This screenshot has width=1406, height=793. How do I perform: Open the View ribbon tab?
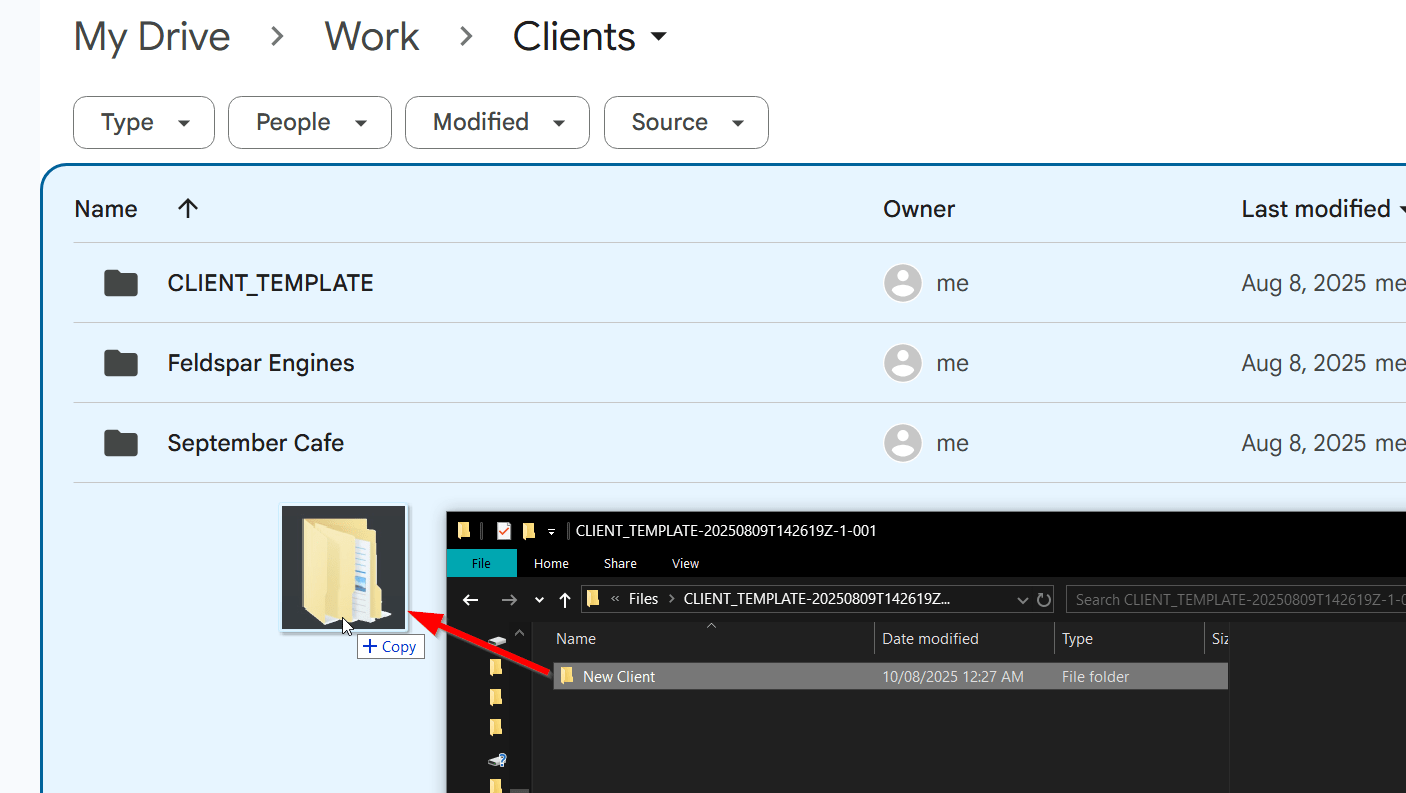pos(686,563)
